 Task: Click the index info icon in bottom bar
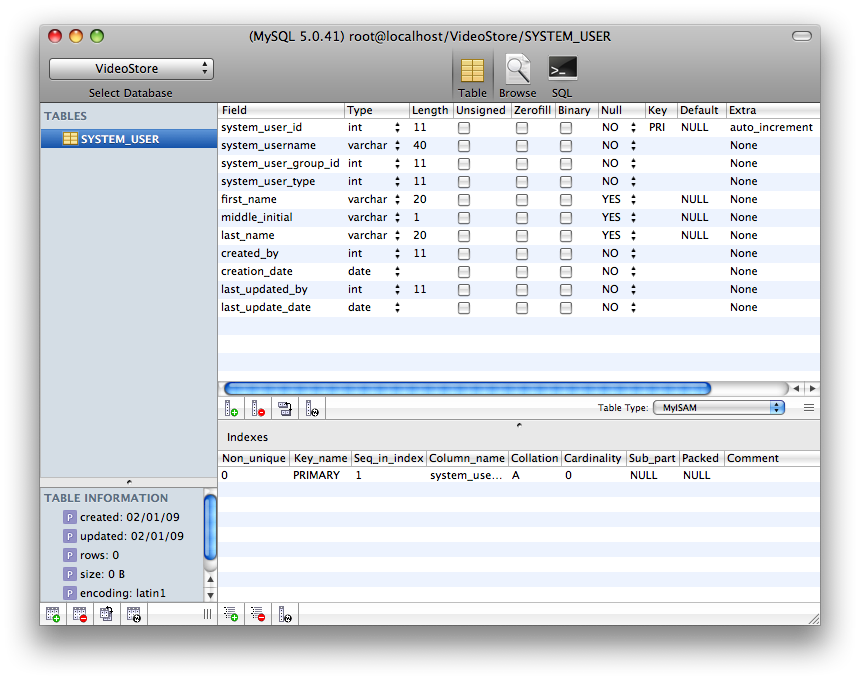[285, 614]
